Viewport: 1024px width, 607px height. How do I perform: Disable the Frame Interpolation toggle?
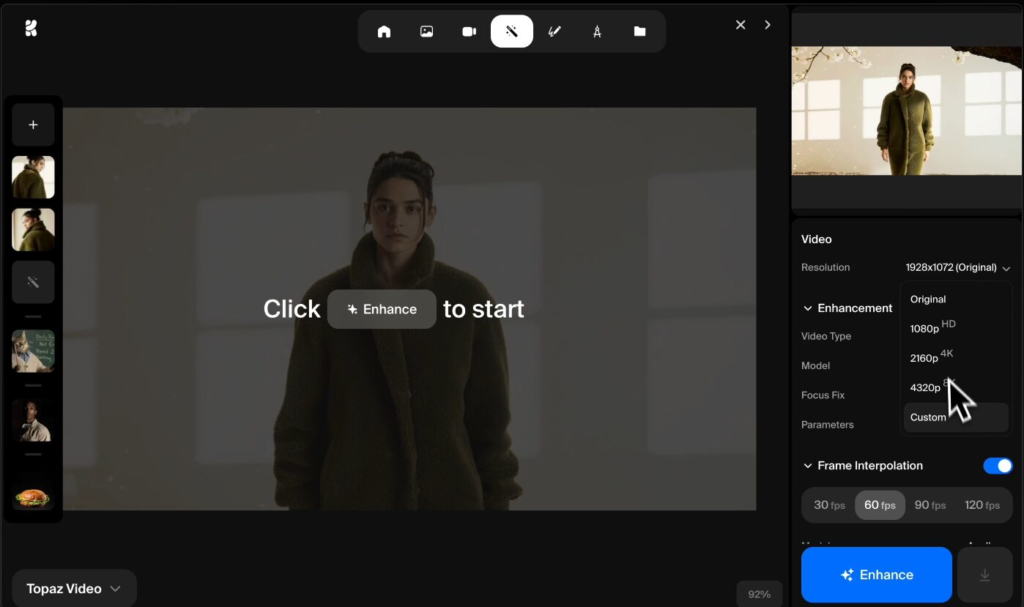pyautogui.click(x=998, y=465)
